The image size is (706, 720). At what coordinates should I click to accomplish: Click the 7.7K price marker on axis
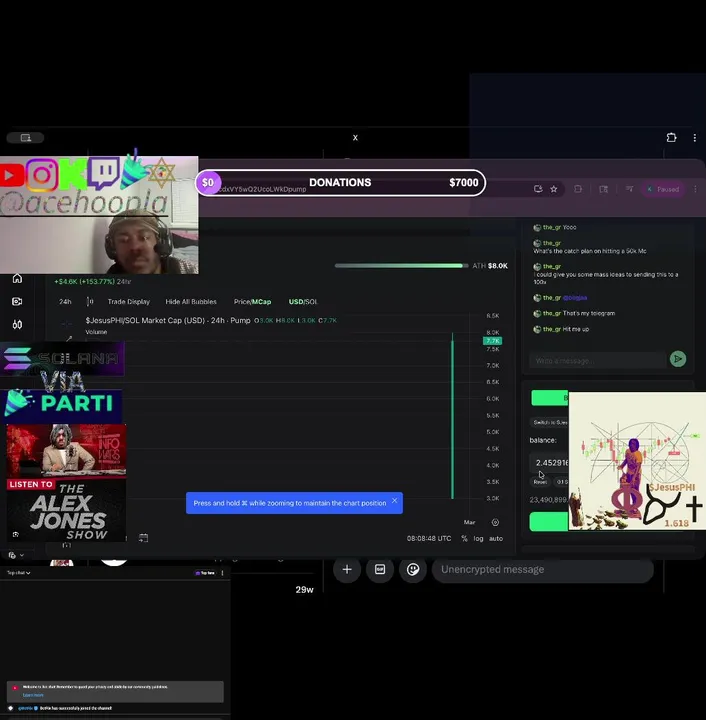tap(492, 341)
